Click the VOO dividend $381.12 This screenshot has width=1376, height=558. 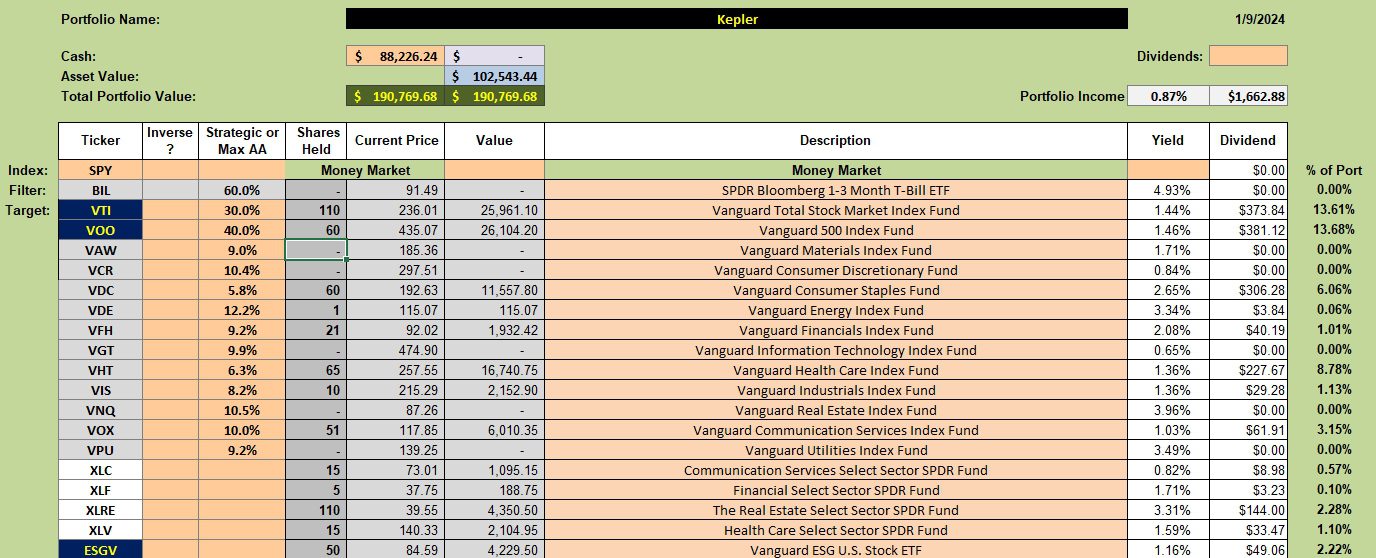pos(1248,230)
